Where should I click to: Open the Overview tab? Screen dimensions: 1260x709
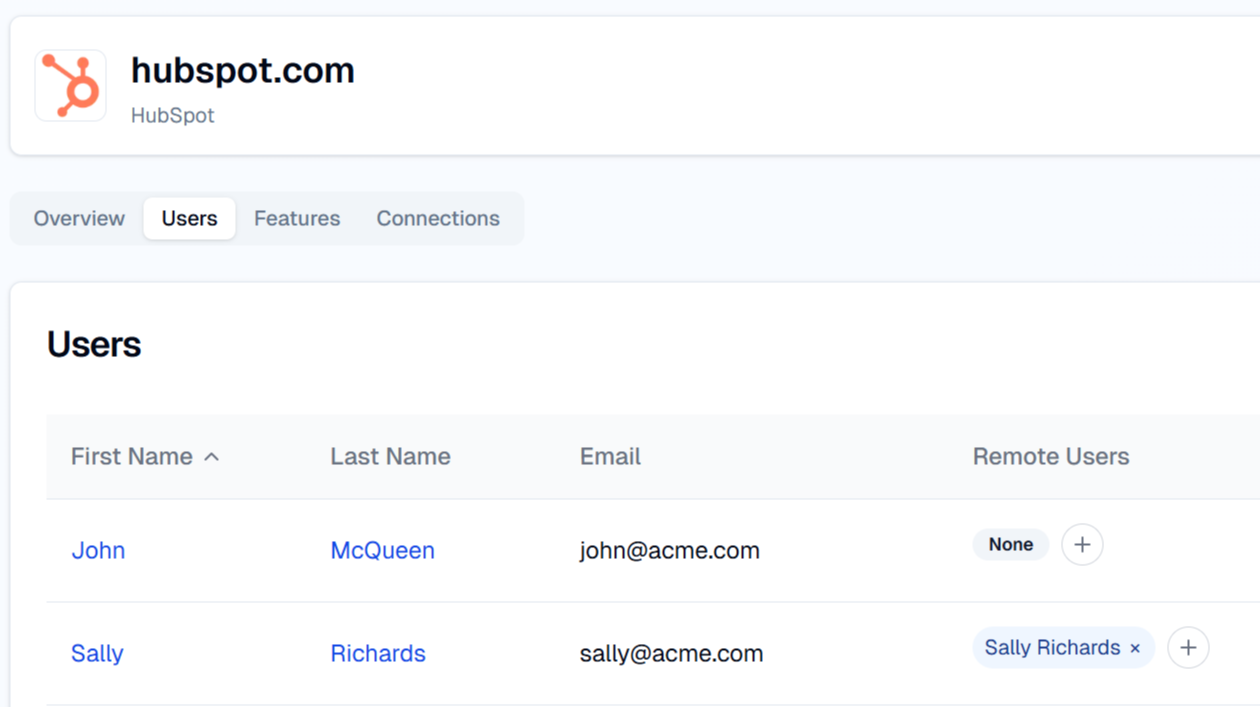[x=79, y=218]
